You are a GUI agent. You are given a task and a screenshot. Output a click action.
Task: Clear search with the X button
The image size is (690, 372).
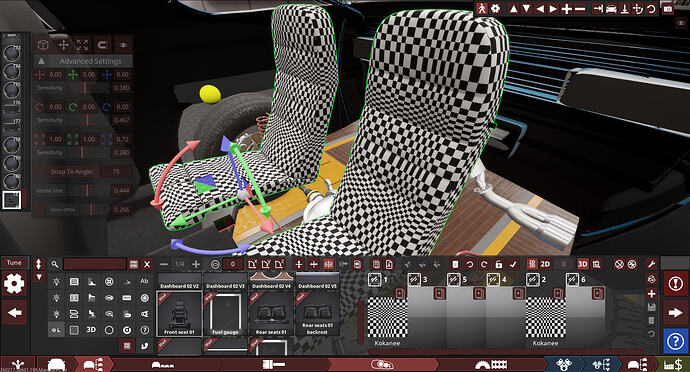click(147, 264)
